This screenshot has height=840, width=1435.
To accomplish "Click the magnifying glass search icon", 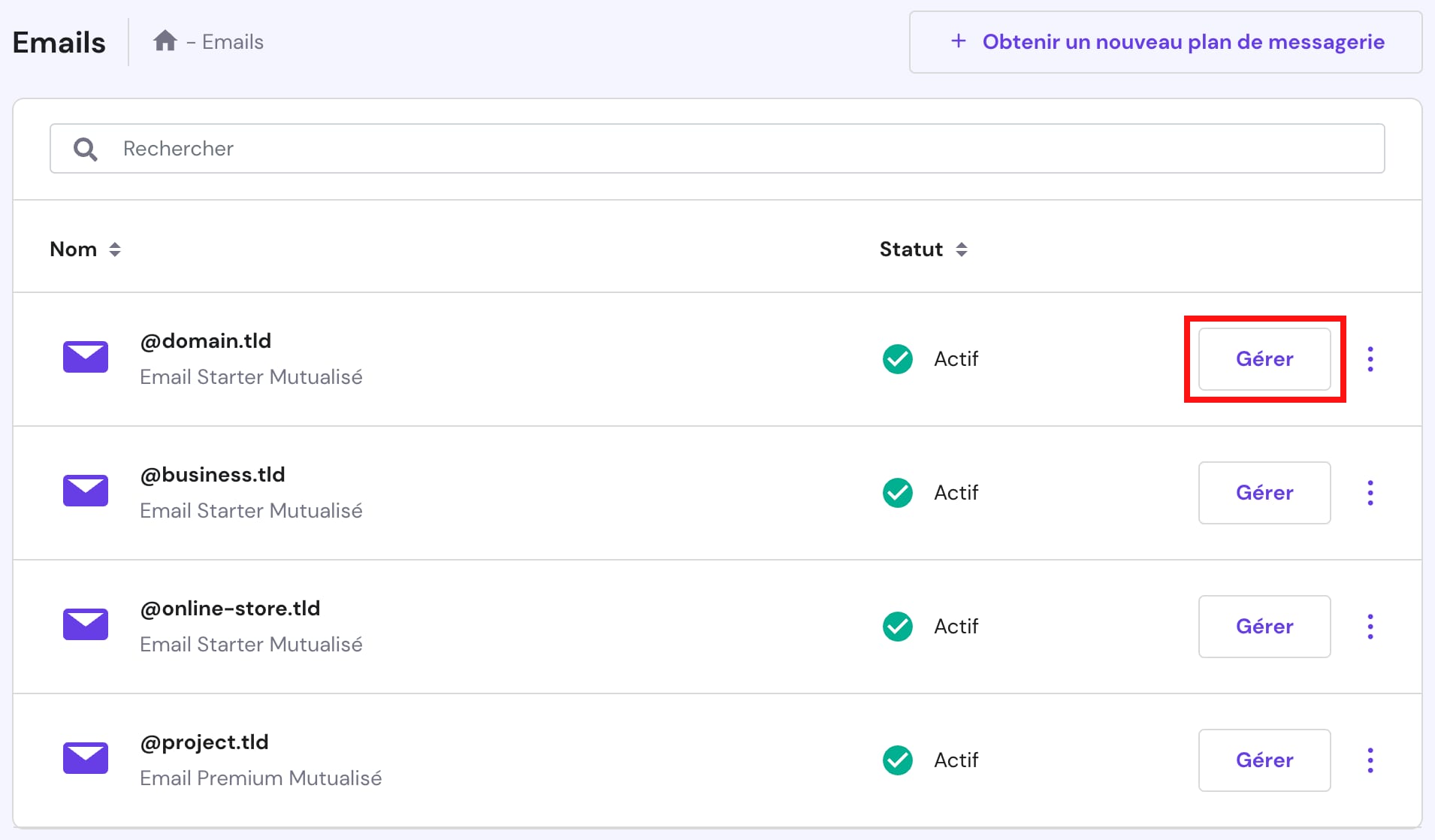I will coord(85,149).
